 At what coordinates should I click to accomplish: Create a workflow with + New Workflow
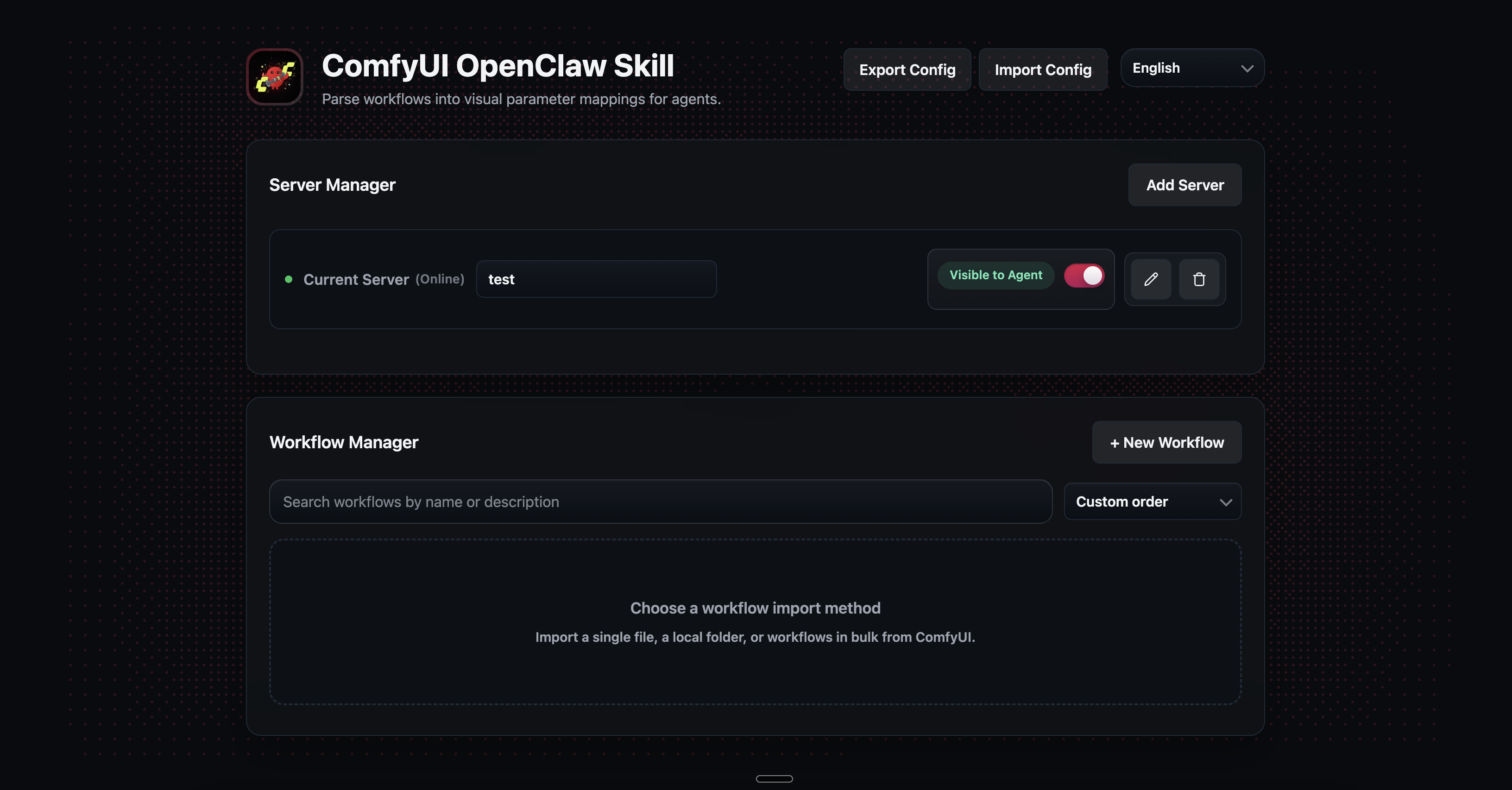(x=1166, y=443)
